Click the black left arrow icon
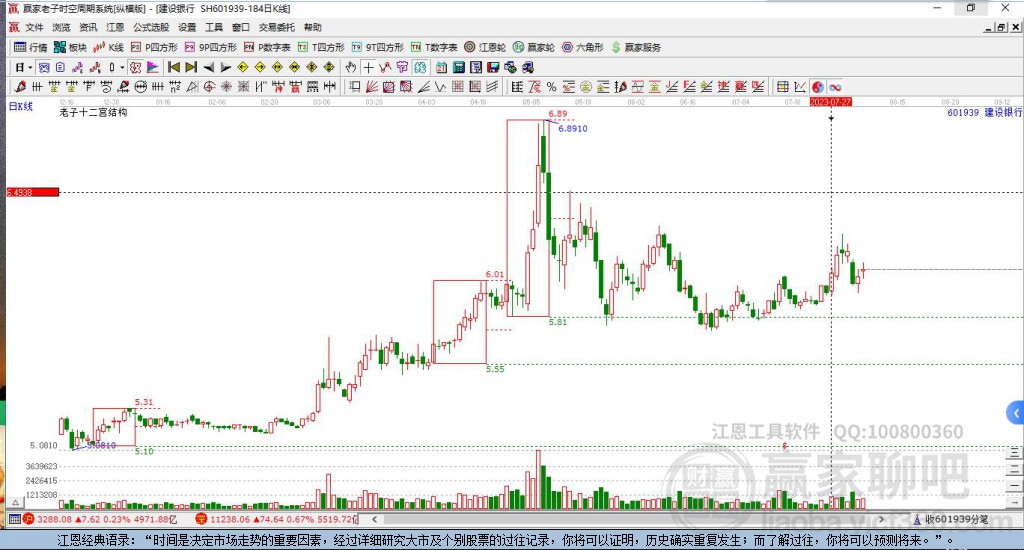Image resolution: width=1024 pixels, height=550 pixels. [x=209, y=67]
